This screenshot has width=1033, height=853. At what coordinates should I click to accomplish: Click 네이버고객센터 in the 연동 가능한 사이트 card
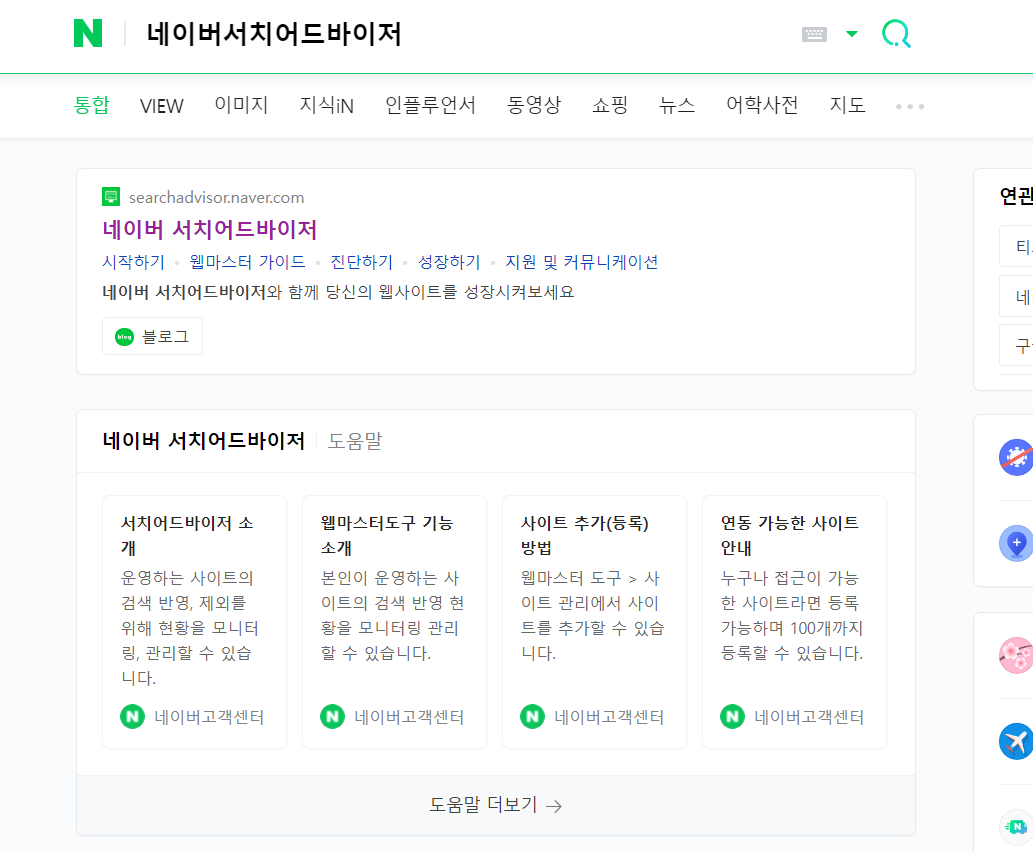pos(809,717)
